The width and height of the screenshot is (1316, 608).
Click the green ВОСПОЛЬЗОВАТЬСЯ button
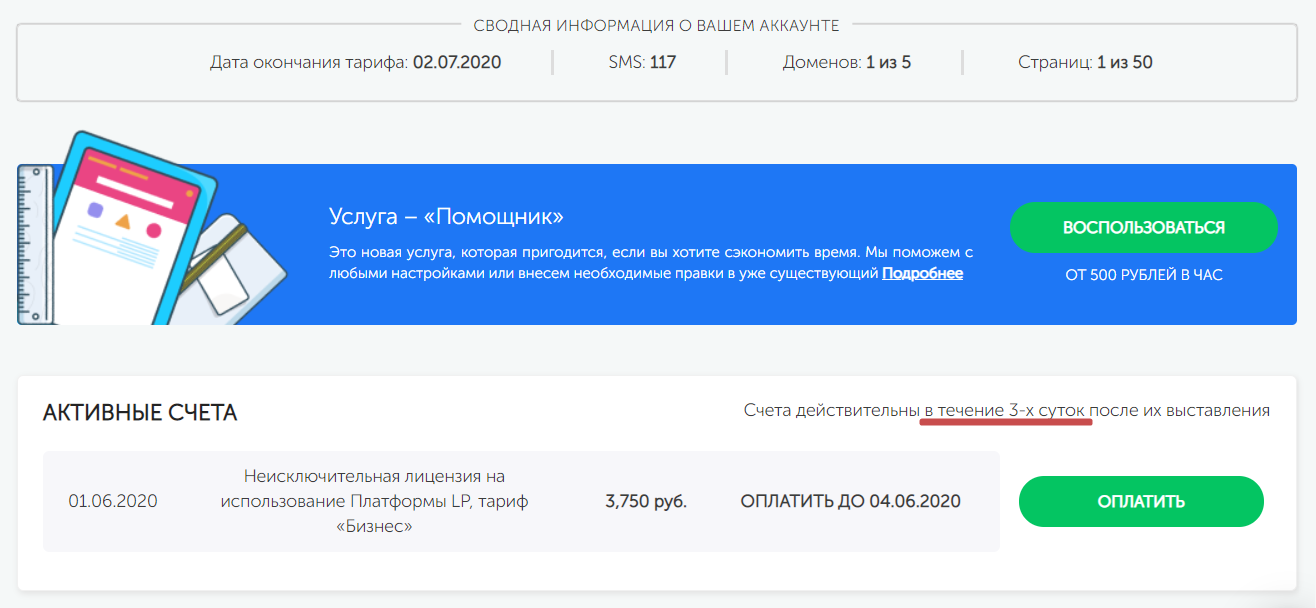tap(1143, 227)
